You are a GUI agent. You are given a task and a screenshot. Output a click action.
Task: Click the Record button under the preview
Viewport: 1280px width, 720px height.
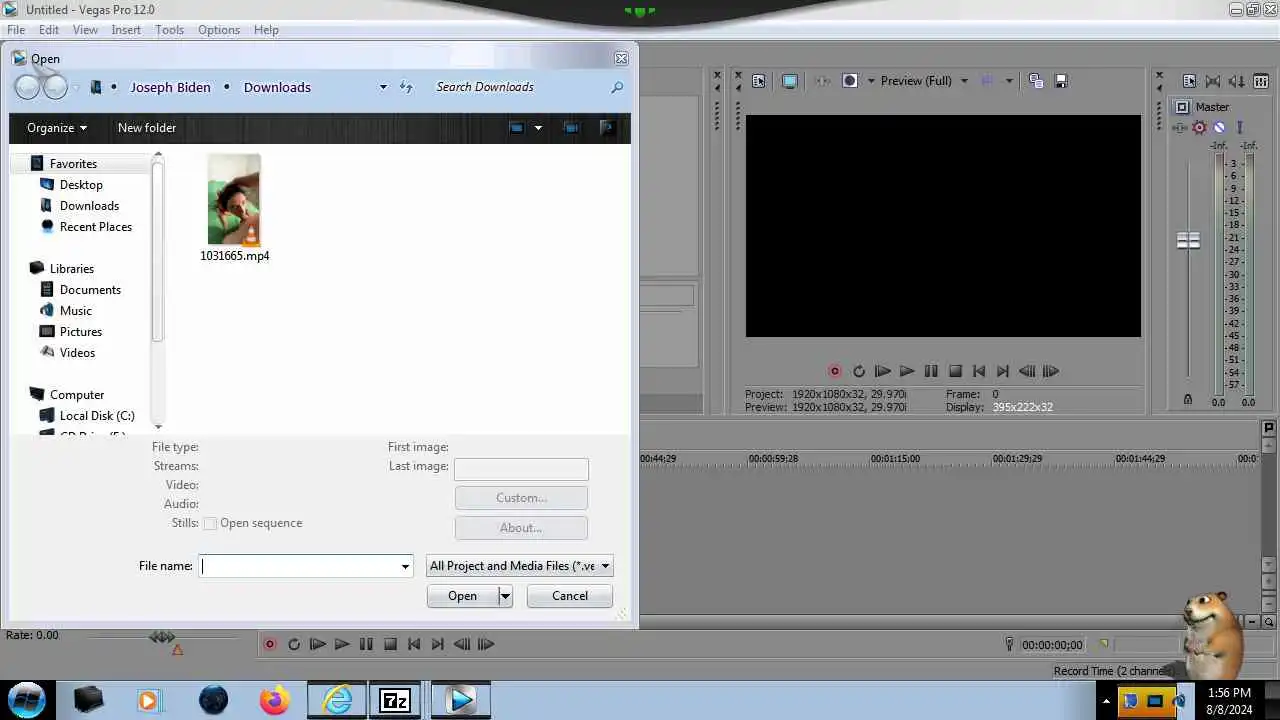coord(835,371)
